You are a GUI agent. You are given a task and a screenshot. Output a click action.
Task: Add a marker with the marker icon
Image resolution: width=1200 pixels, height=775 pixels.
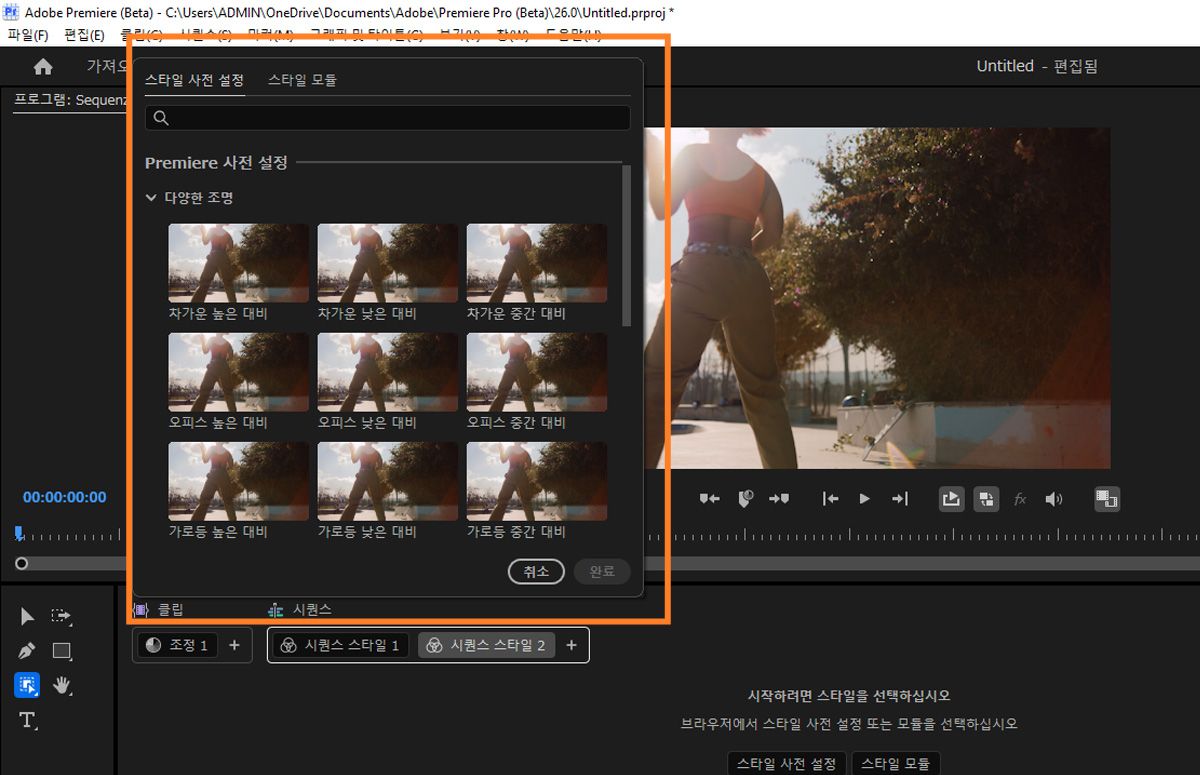[x=745, y=499]
